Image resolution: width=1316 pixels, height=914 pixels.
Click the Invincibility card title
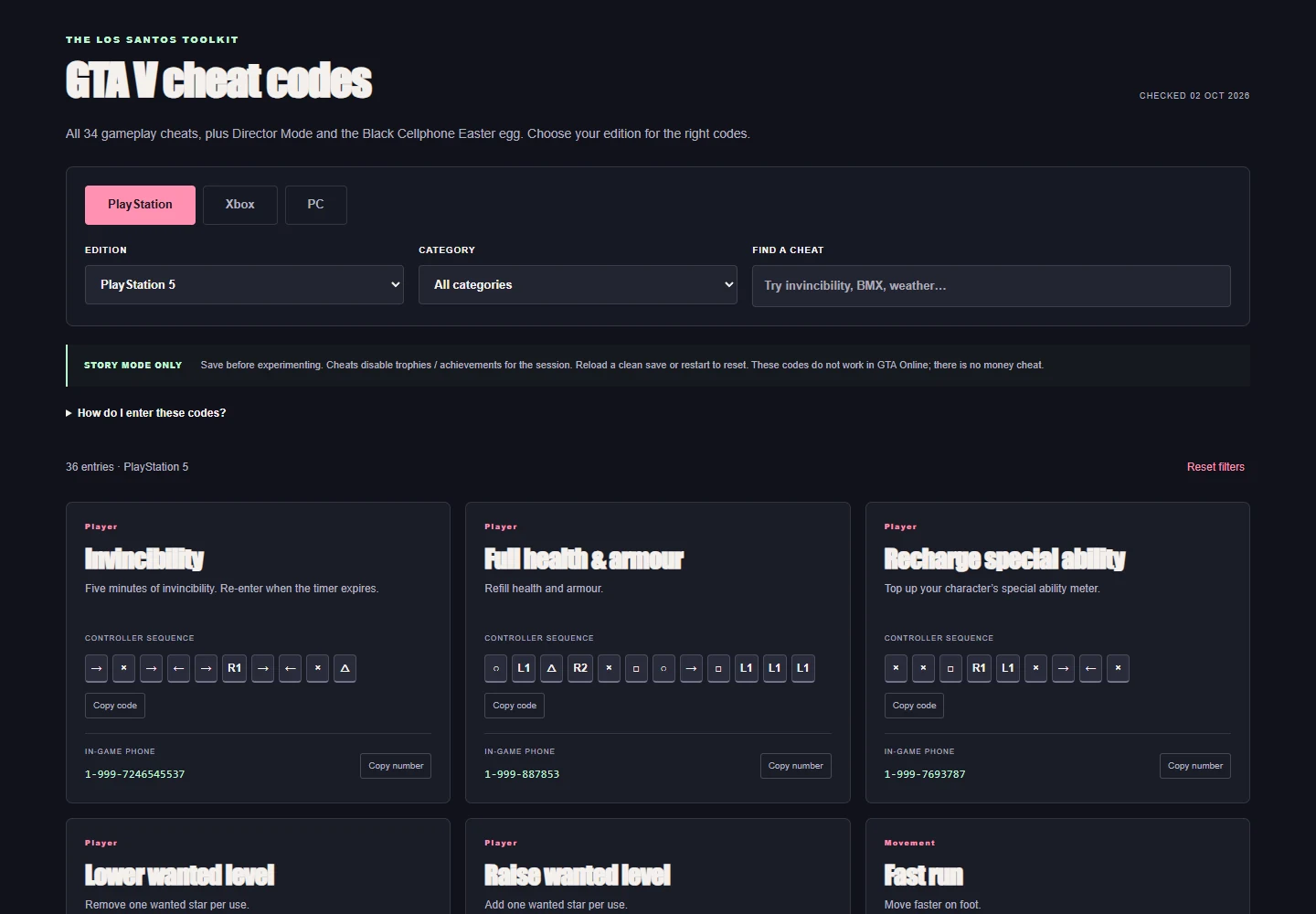click(144, 558)
